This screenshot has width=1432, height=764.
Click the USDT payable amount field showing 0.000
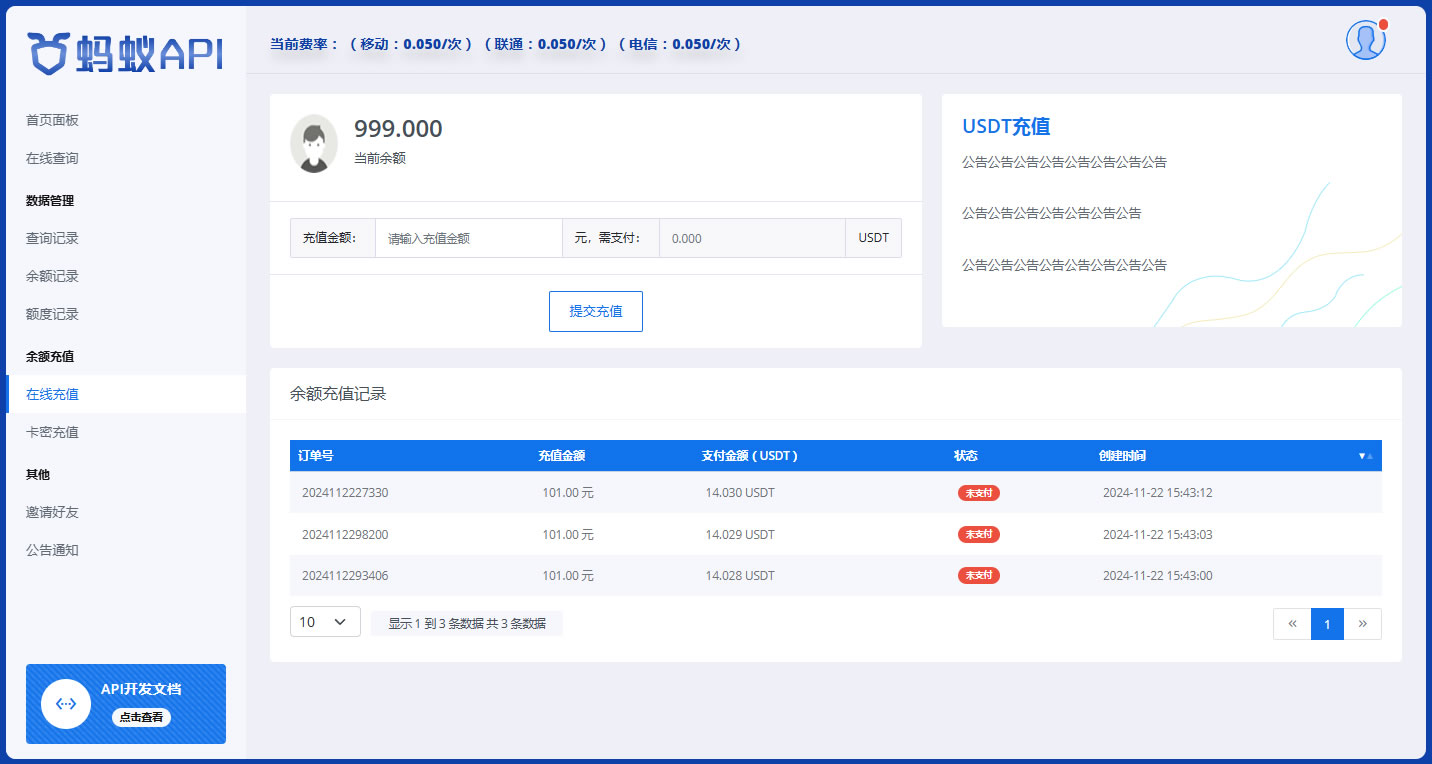coord(752,238)
